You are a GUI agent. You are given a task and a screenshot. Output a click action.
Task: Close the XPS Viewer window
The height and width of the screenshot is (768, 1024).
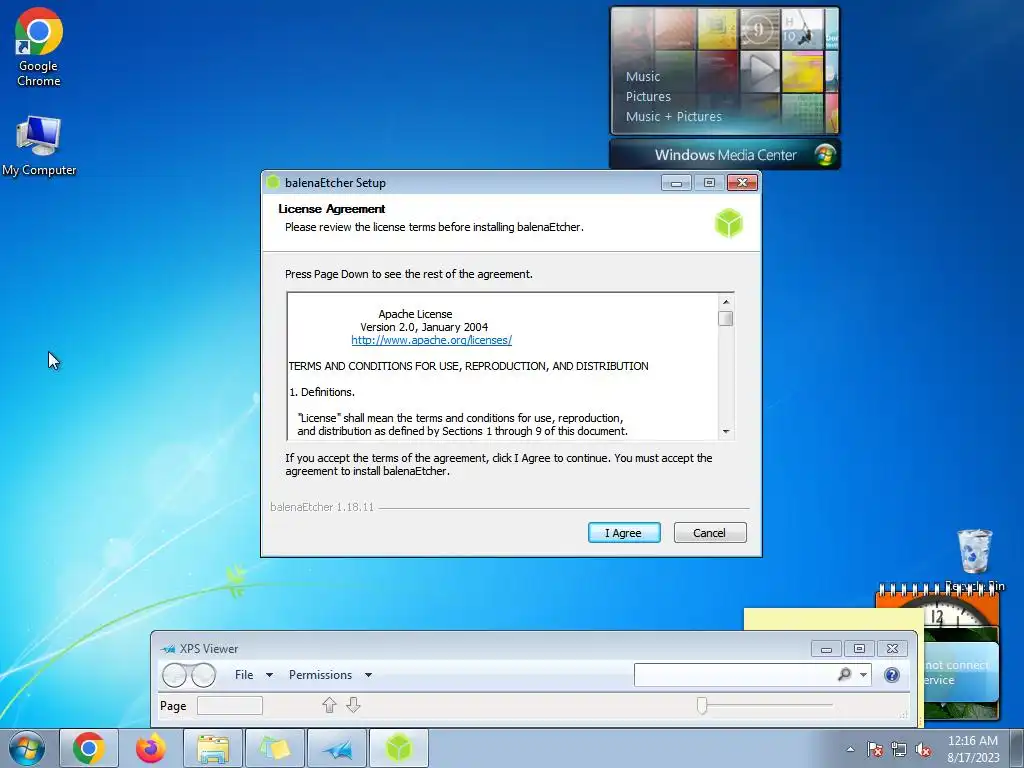pyautogui.click(x=892, y=648)
